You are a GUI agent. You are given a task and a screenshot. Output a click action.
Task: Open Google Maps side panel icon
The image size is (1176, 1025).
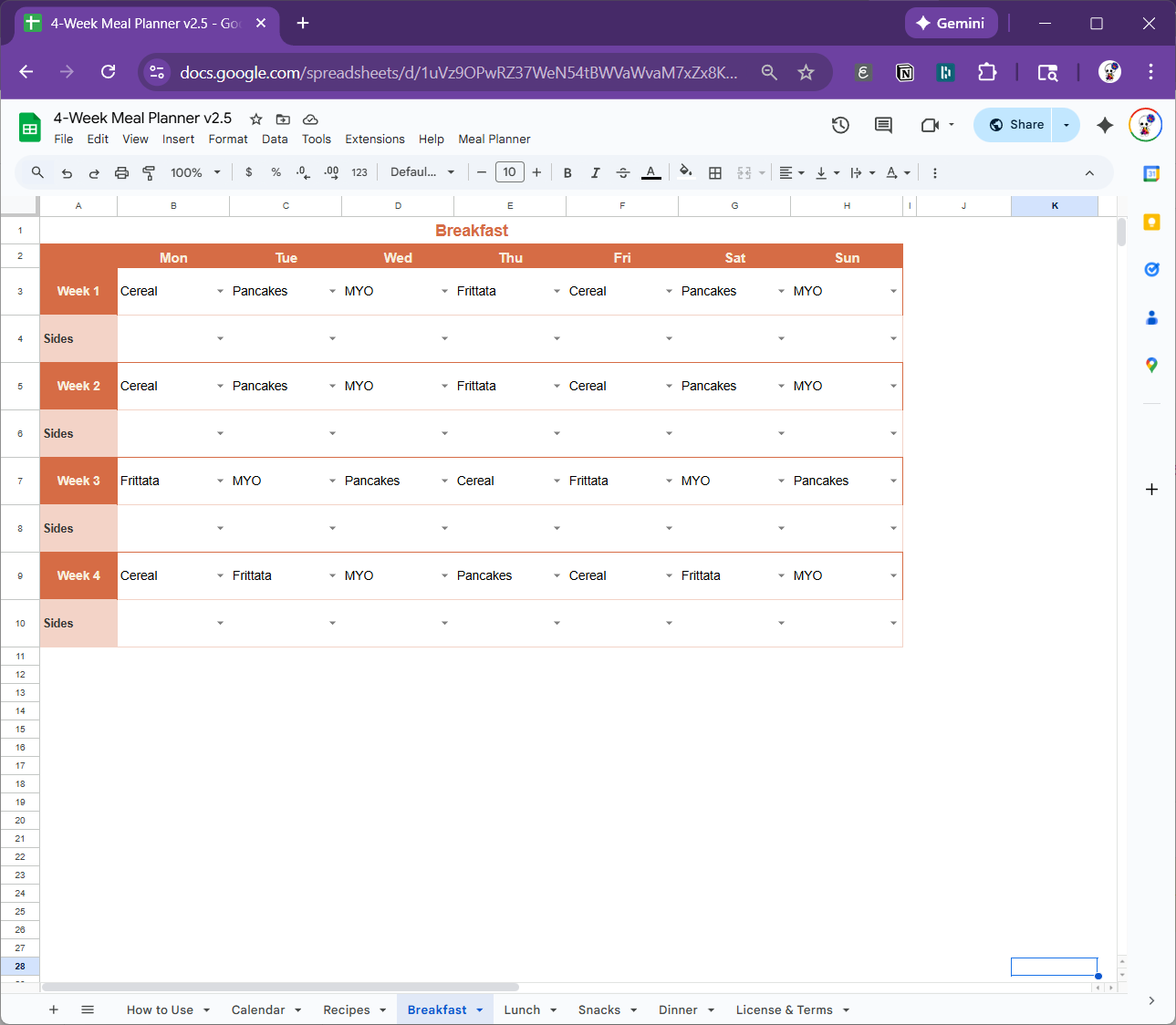click(1151, 365)
